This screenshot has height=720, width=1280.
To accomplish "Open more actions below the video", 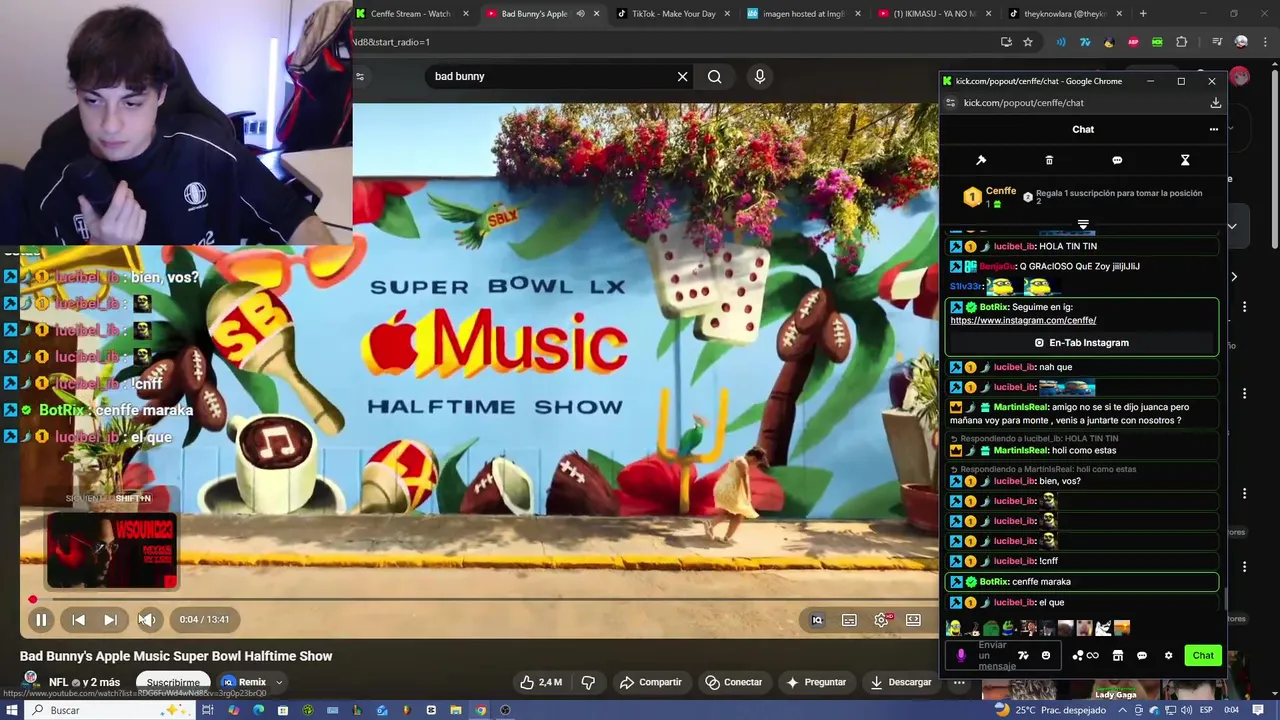I will pyautogui.click(x=959, y=682).
